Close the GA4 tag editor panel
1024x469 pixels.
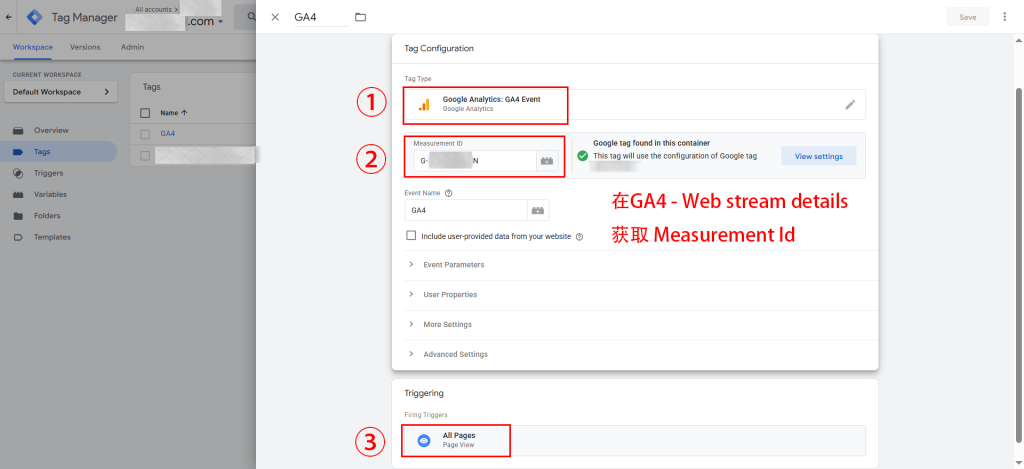tap(275, 18)
